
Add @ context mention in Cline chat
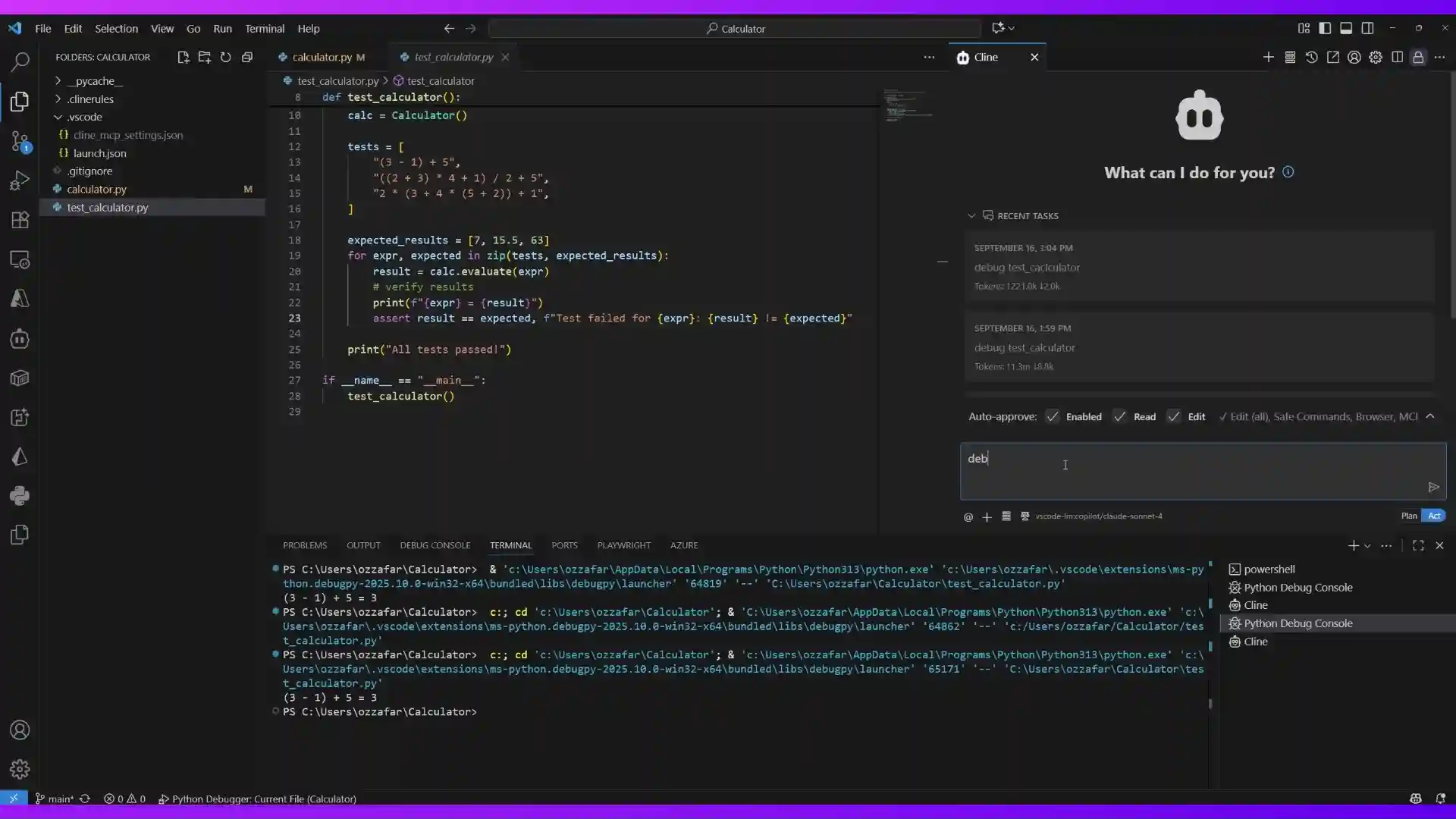[968, 517]
